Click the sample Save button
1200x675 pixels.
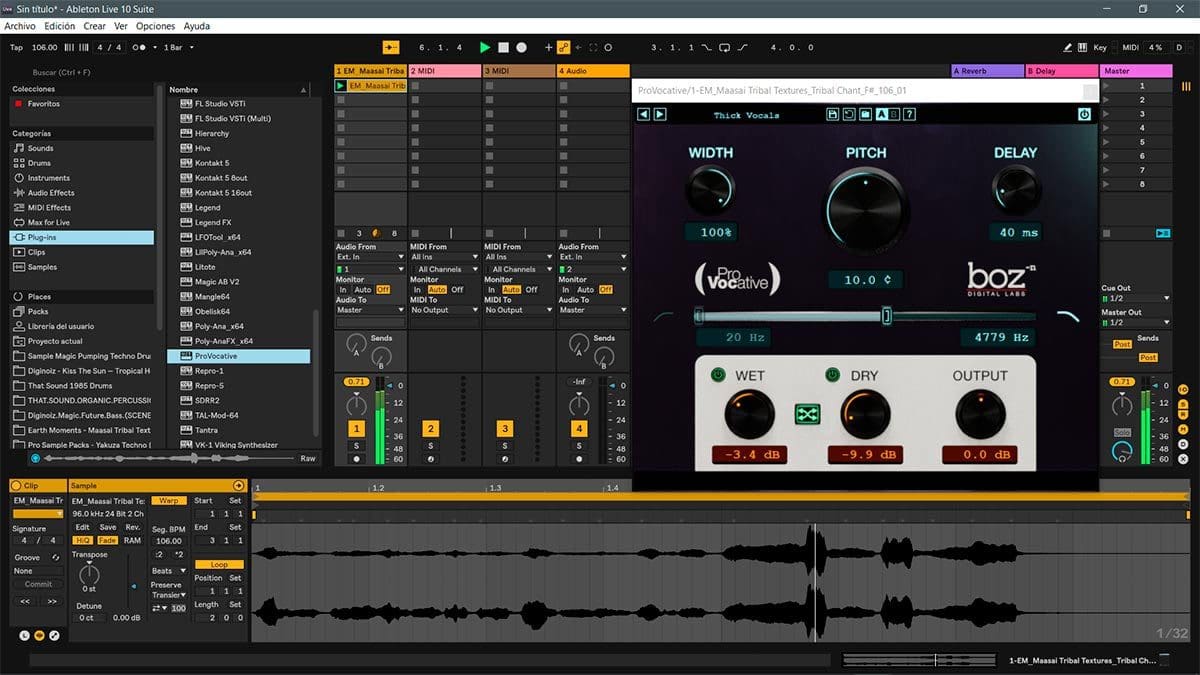click(107, 527)
